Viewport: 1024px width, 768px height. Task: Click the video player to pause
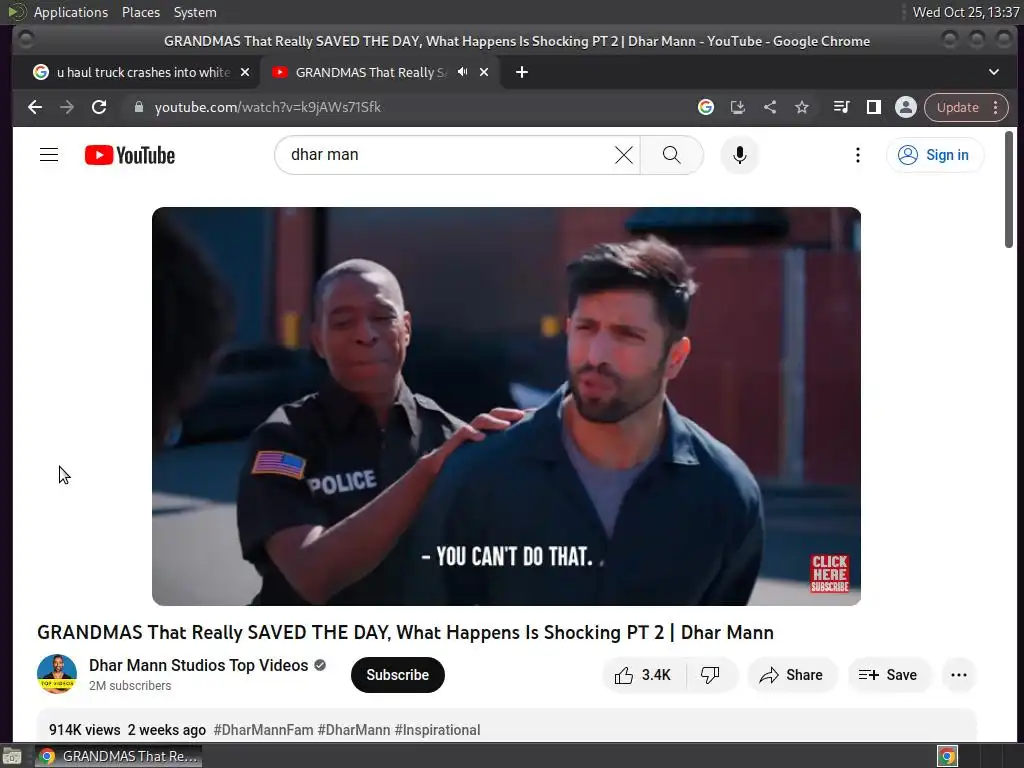tap(506, 406)
